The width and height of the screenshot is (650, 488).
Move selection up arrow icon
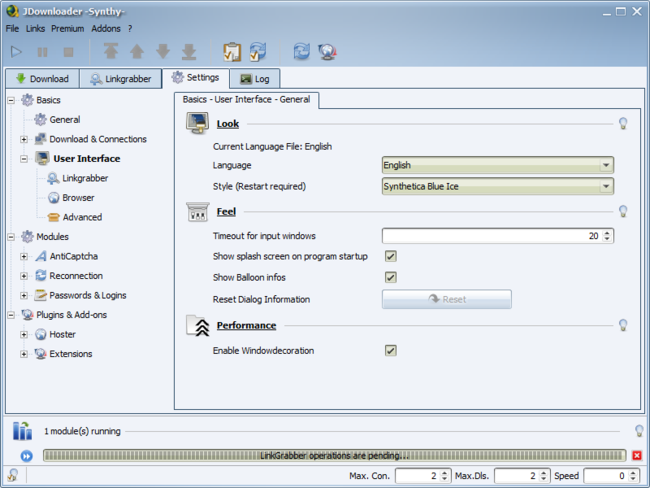pos(137,51)
